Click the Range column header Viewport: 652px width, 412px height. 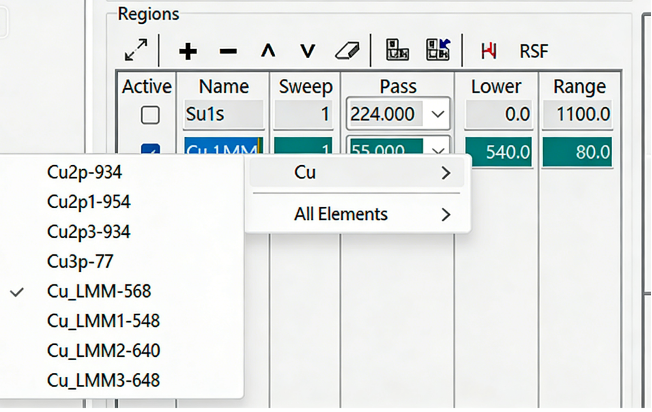tap(580, 86)
